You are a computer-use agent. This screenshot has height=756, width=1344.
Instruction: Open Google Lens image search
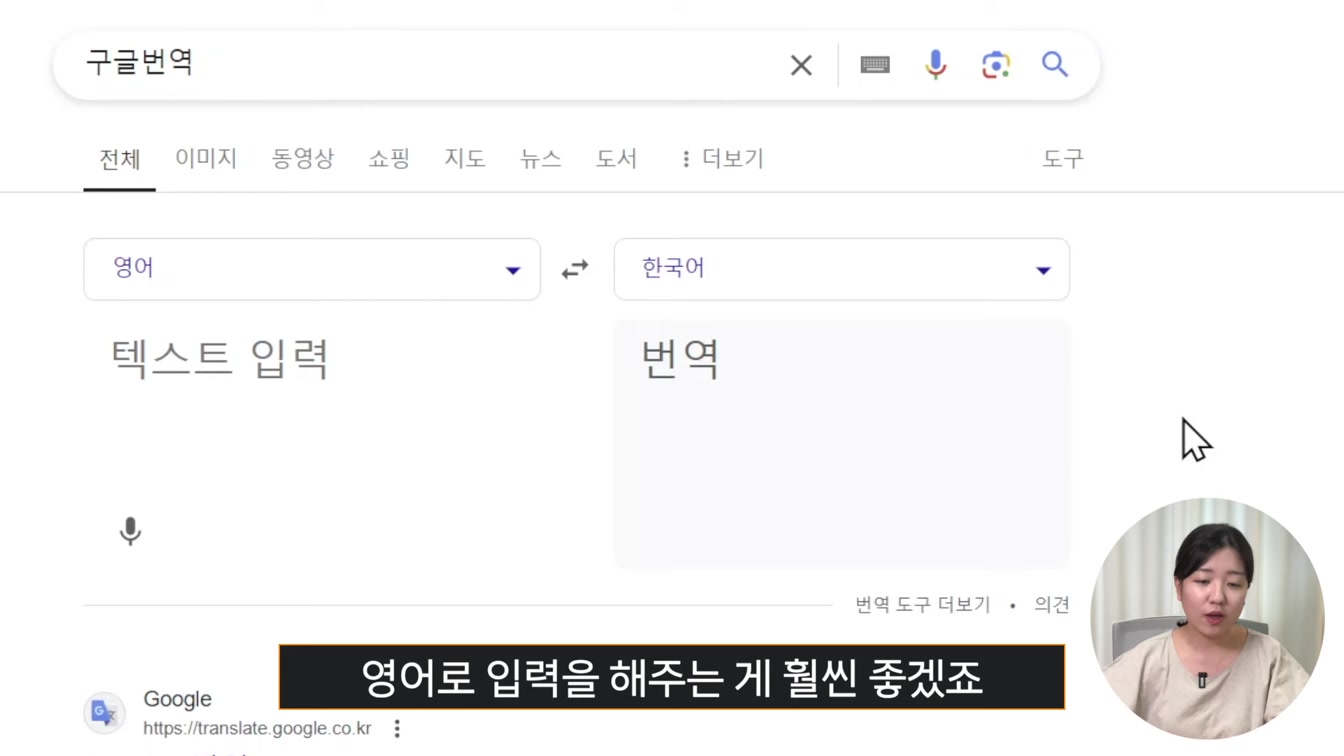(x=995, y=65)
